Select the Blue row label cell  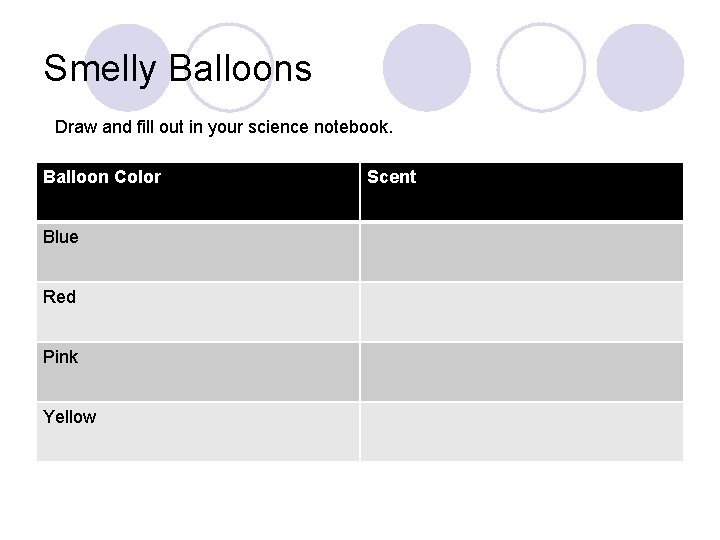198,251
